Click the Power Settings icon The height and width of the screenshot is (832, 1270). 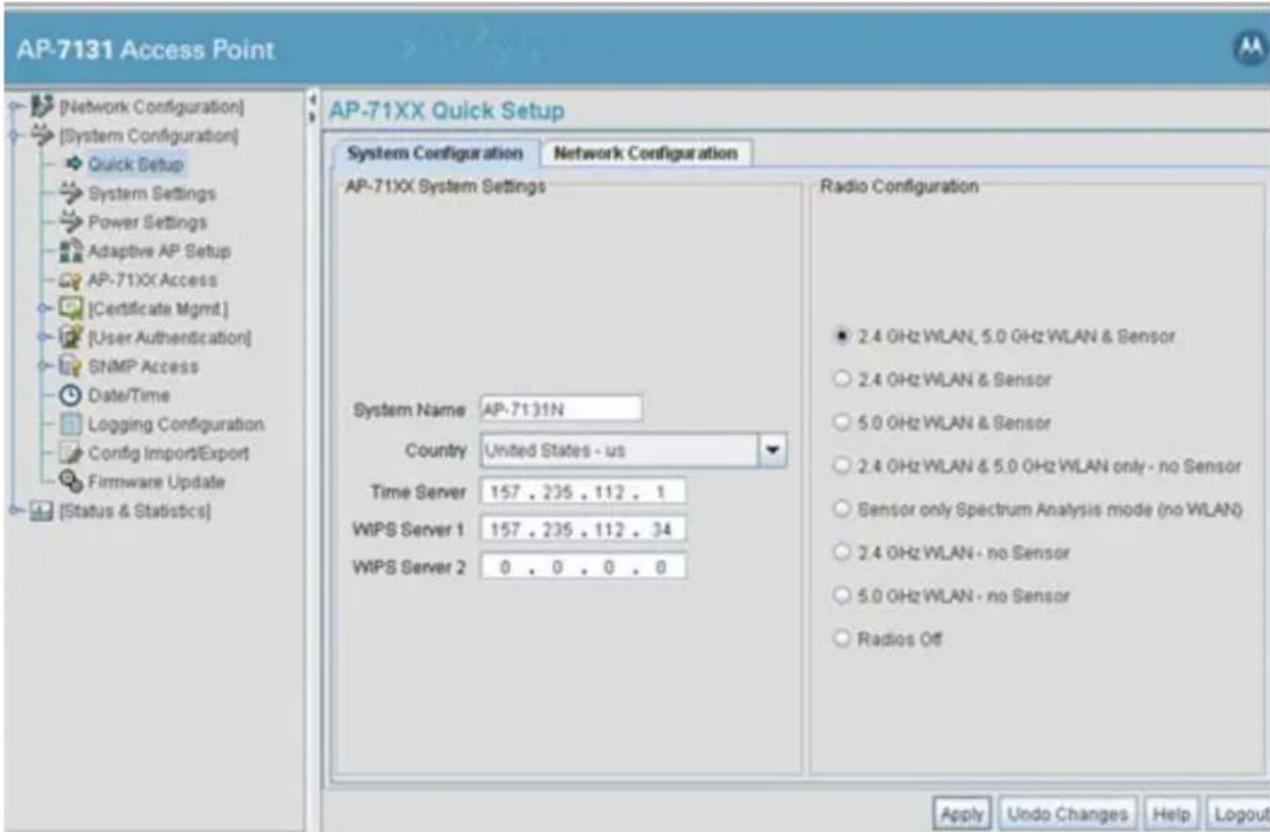73,220
